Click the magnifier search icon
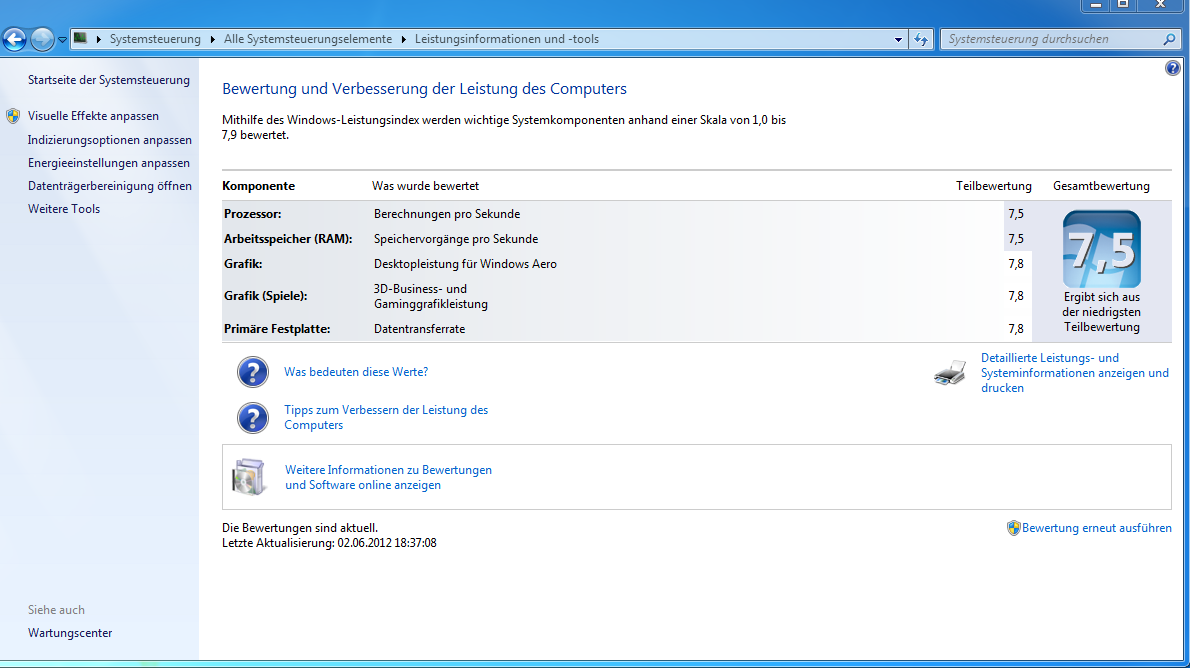This screenshot has width=1190, height=668. pos(1170,39)
